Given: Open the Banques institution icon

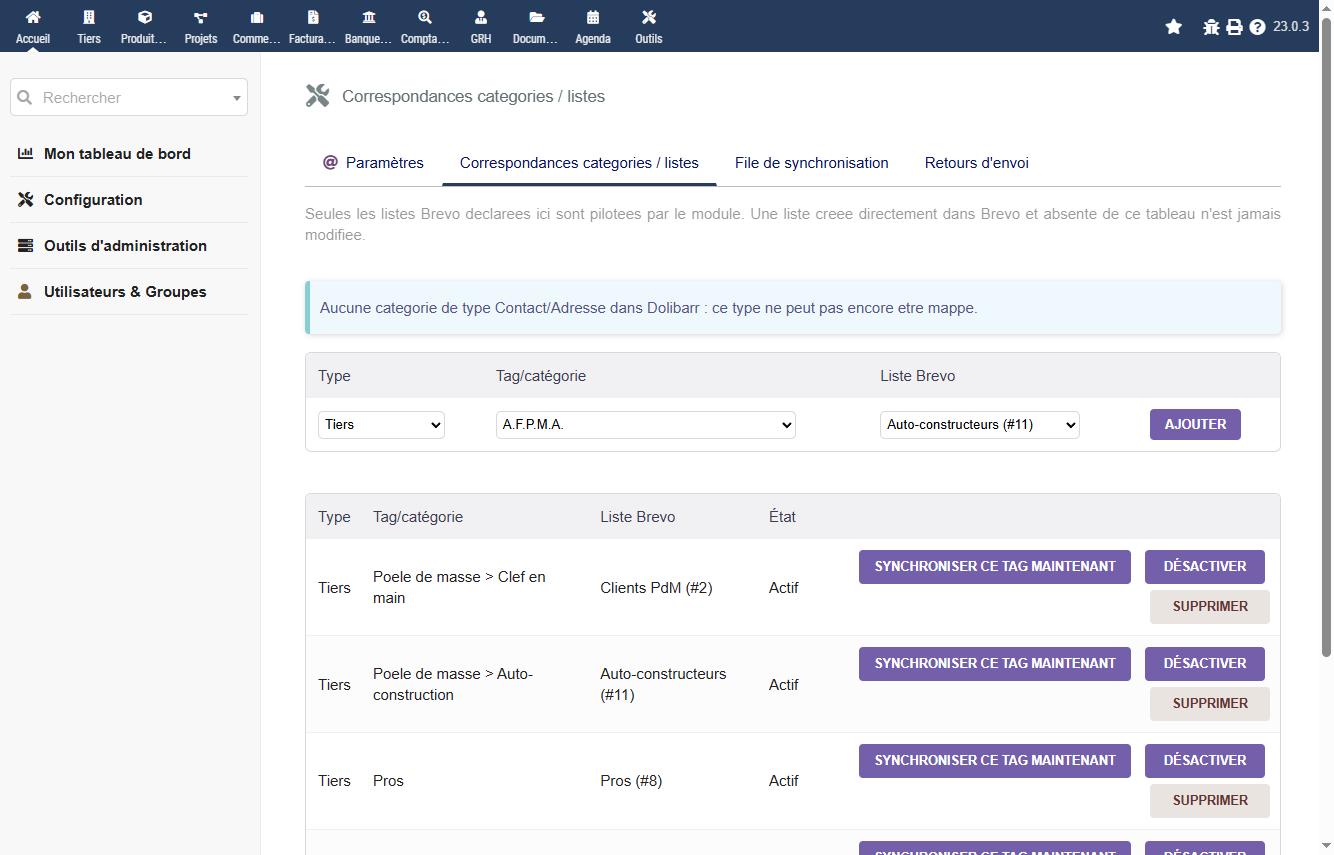Looking at the screenshot, I should 369,17.
